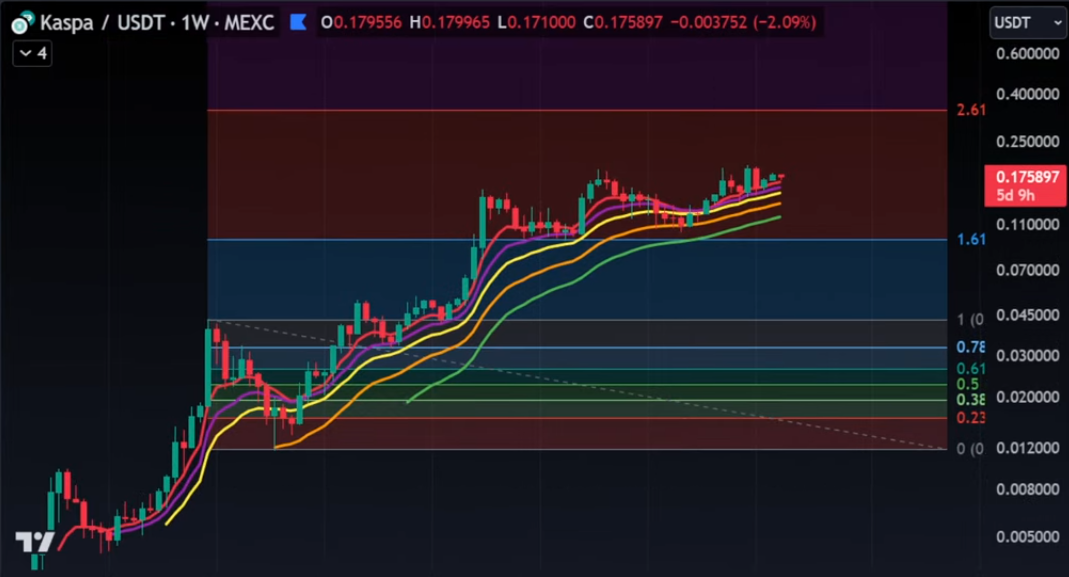
Task: Click the low value L0.171000
Action: pyautogui.click(x=537, y=23)
